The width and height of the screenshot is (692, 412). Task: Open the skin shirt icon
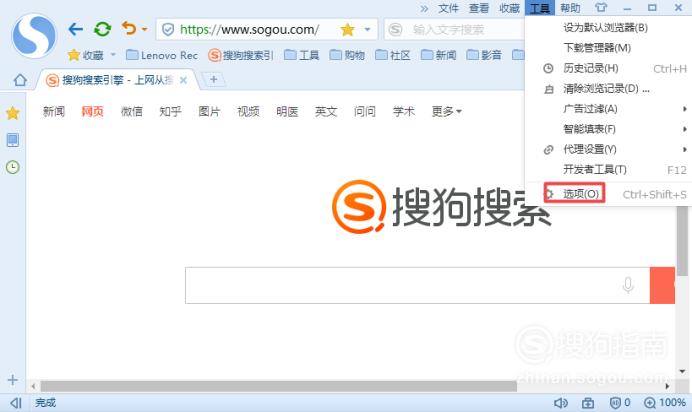coord(601,7)
